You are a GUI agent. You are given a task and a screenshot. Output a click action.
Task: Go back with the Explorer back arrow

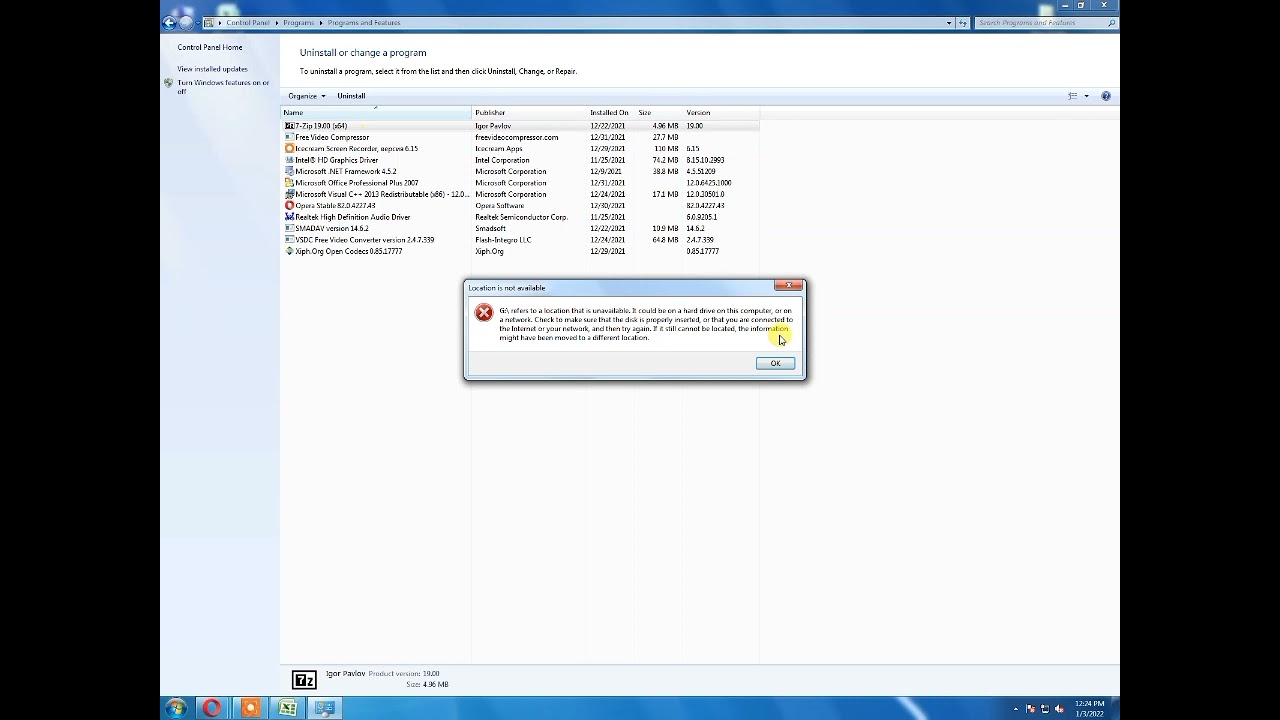coord(169,22)
